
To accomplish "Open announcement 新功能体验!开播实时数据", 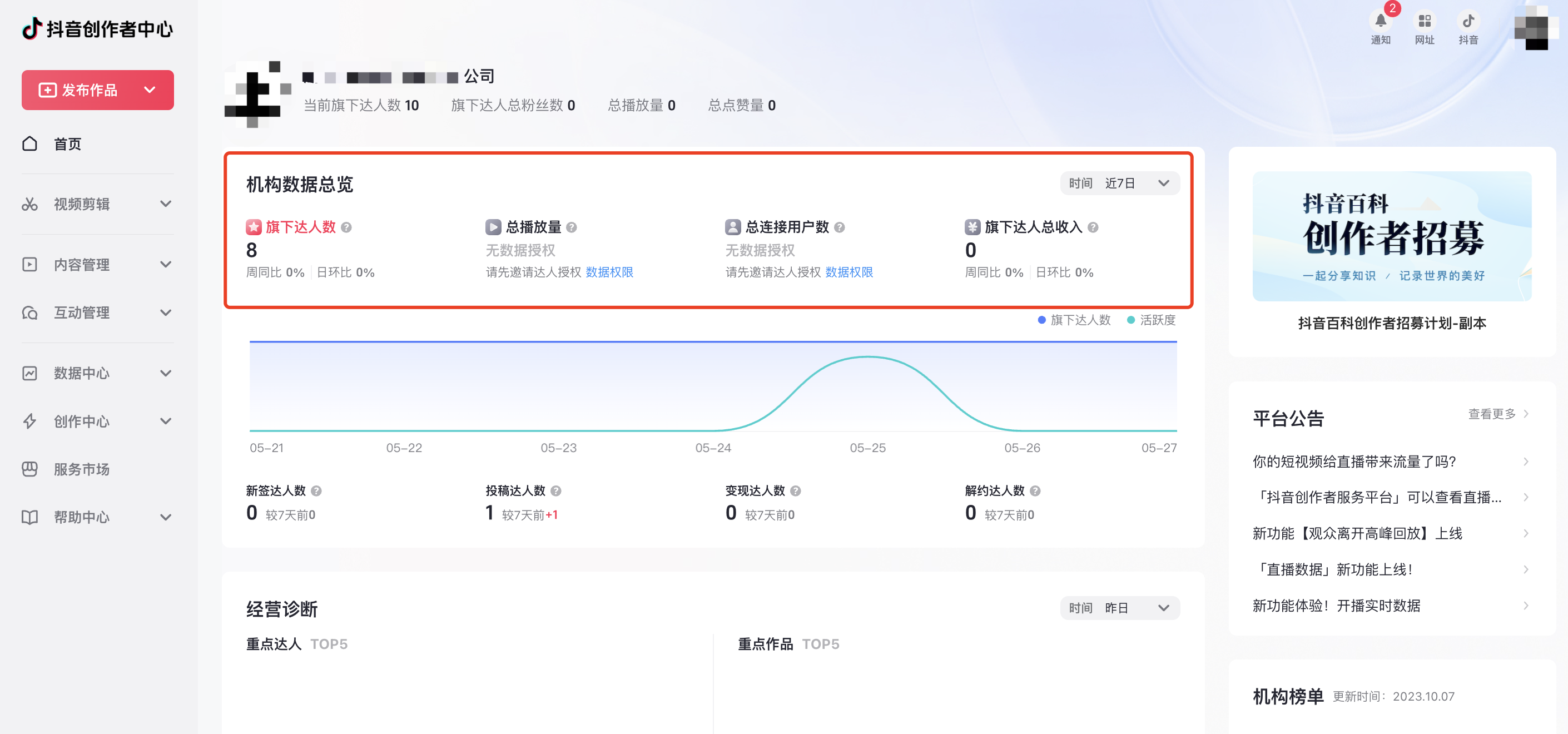I will pyautogui.click(x=1392, y=606).
